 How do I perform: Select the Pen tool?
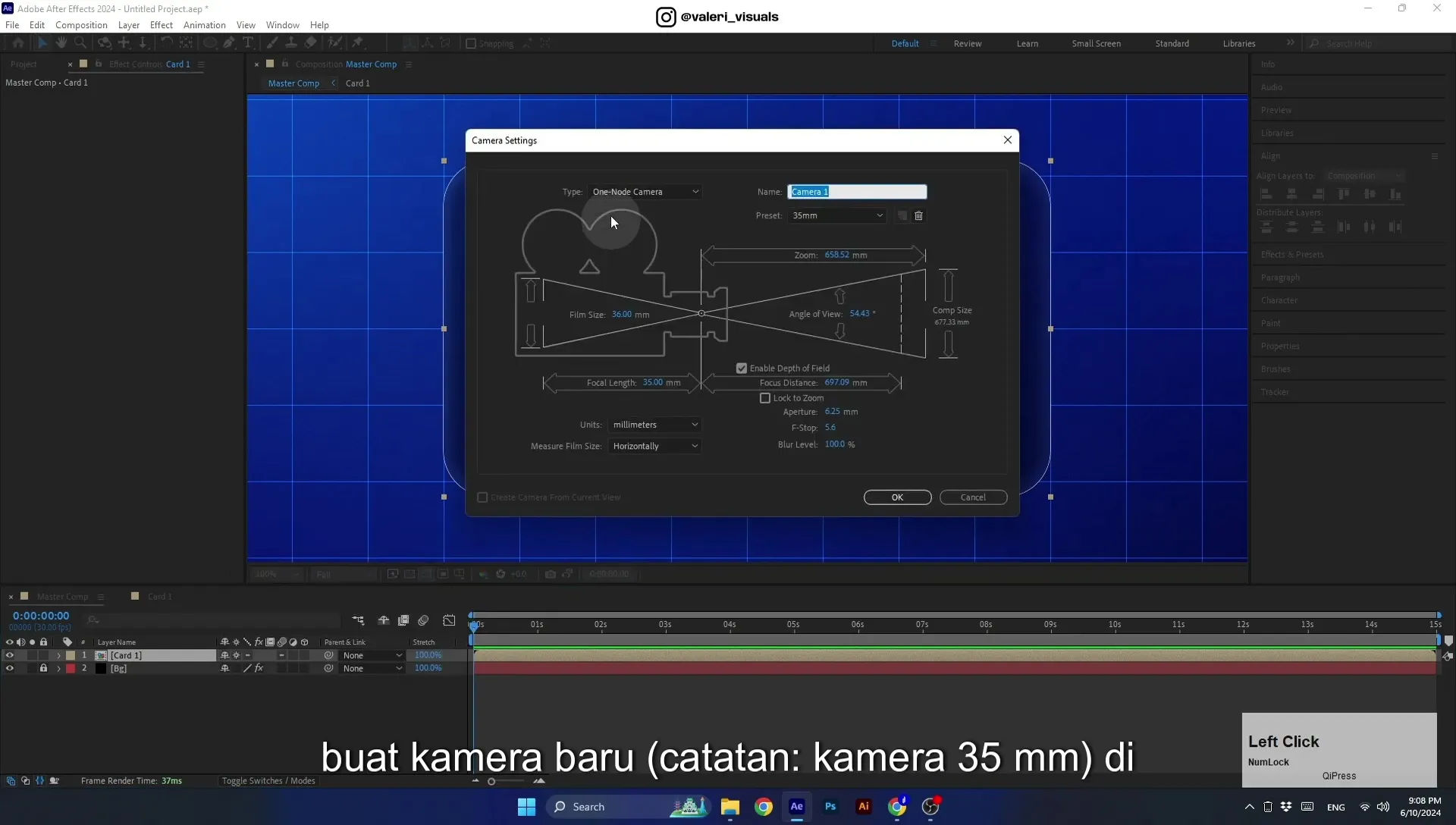[x=229, y=43]
